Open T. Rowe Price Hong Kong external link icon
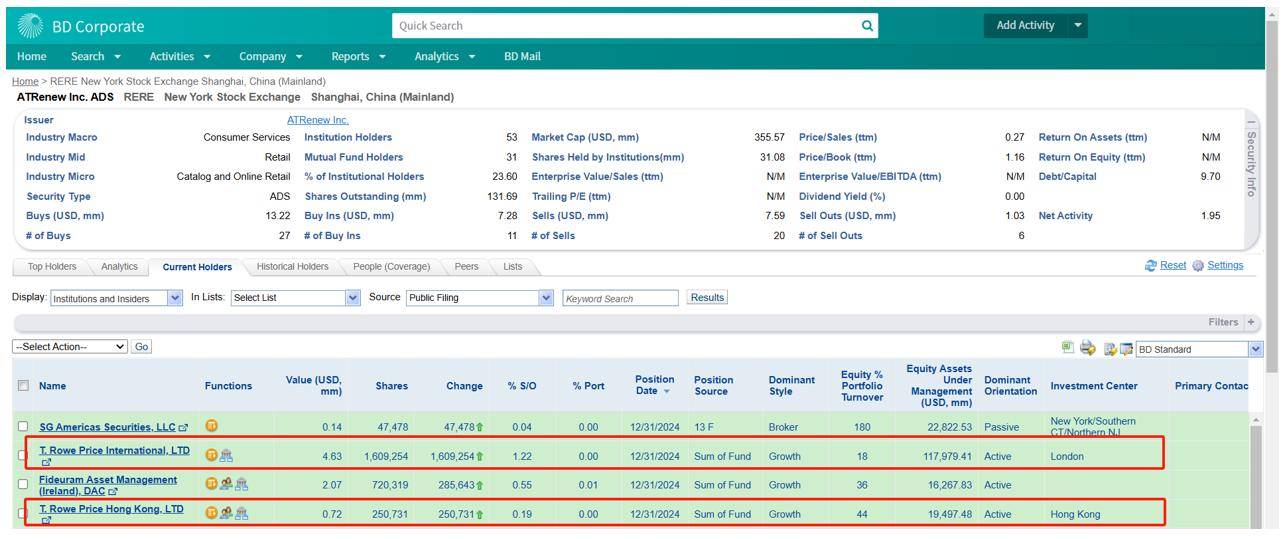The height and width of the screenshot is (539, 1286). [45, 521]
